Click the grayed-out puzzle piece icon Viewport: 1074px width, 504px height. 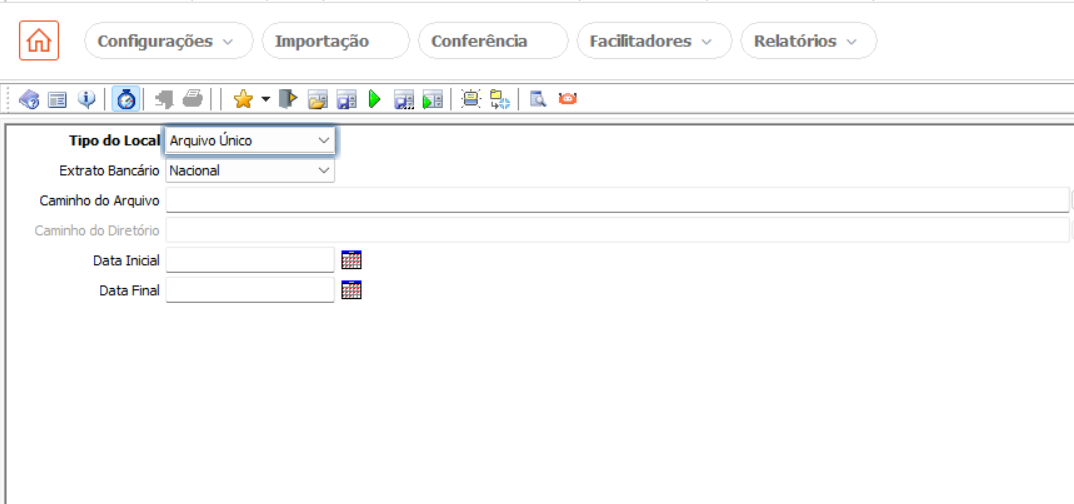164,100
